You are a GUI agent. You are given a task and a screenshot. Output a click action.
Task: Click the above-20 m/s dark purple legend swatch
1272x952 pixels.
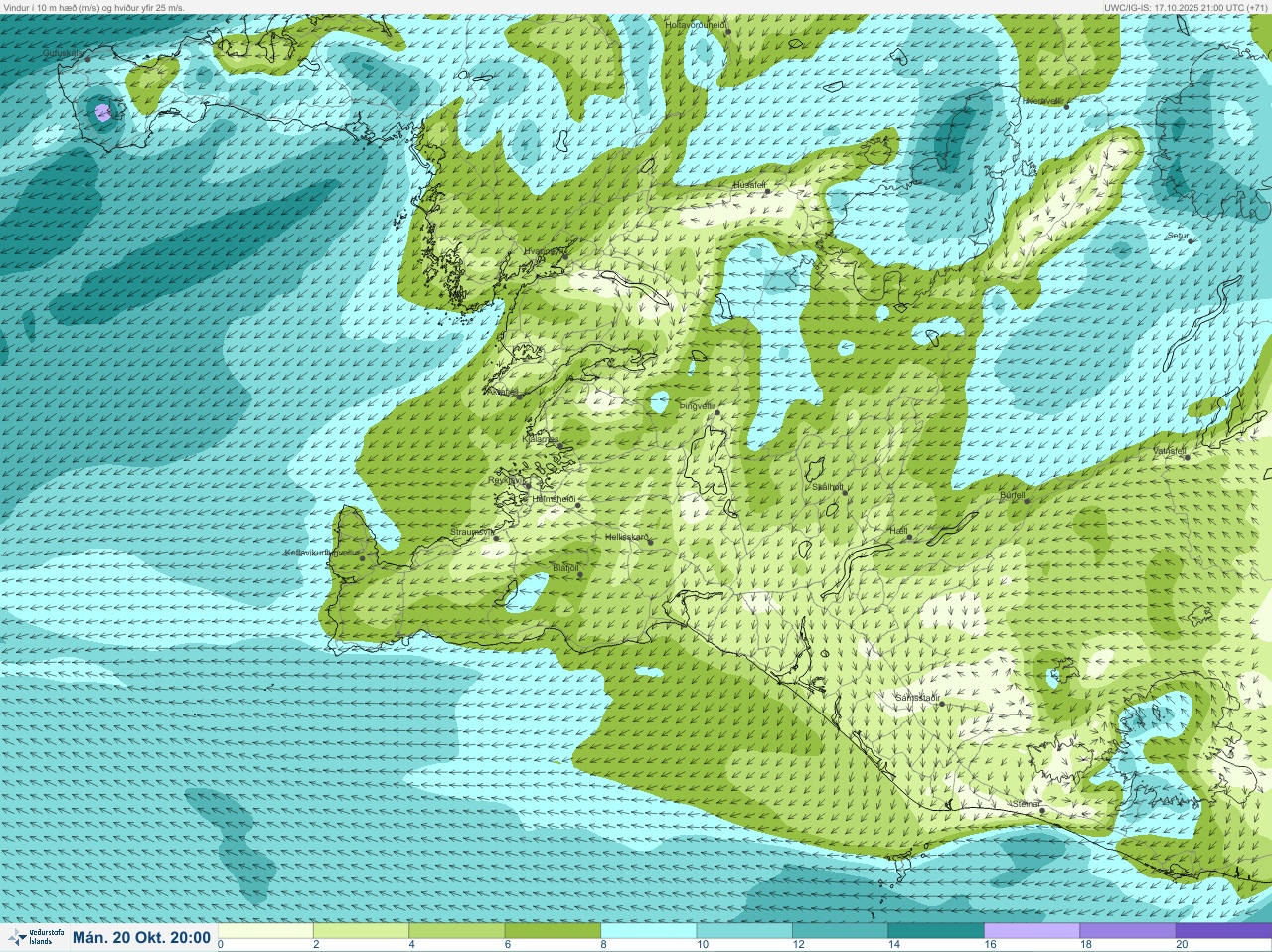coord(1222,931)
